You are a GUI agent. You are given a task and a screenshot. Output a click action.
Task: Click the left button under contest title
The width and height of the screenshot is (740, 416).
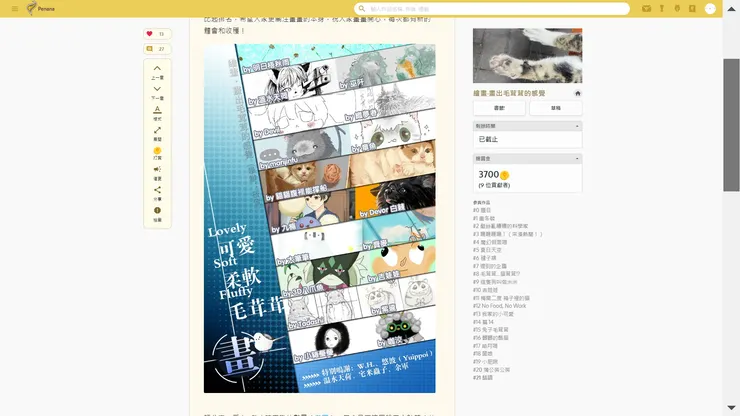pos(499,108)
